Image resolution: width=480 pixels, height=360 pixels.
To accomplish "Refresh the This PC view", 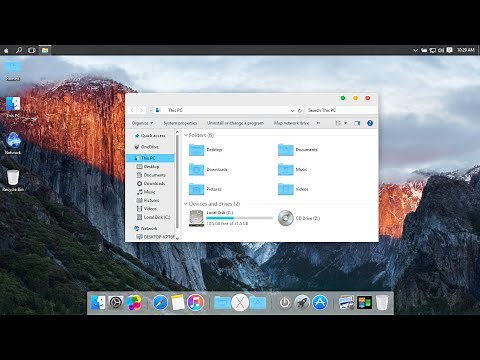I will pos(299,110).
